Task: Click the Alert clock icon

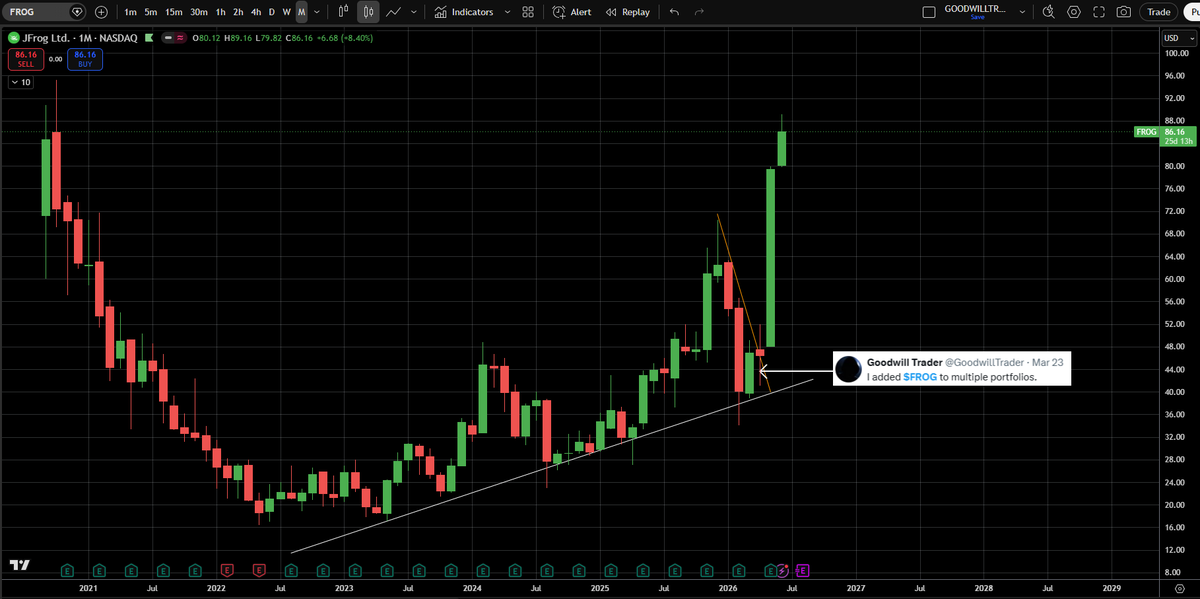Action: 558,12
